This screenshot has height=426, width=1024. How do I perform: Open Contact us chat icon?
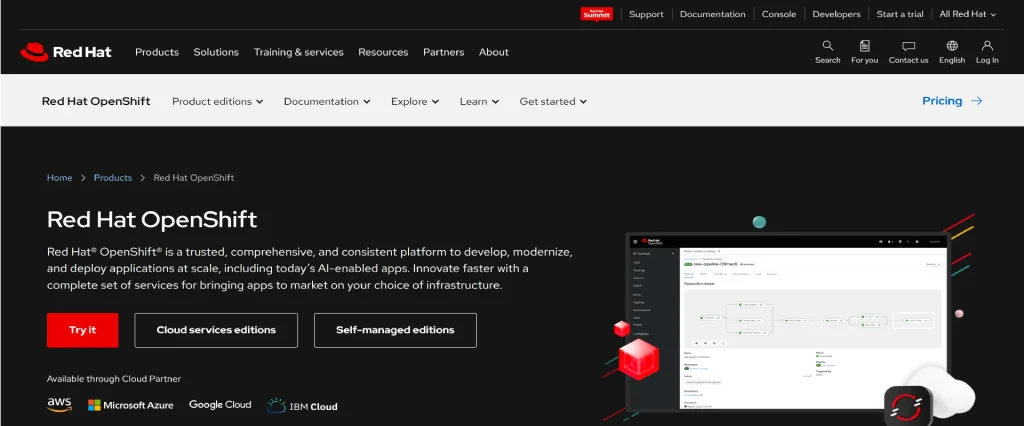(908, 46)
